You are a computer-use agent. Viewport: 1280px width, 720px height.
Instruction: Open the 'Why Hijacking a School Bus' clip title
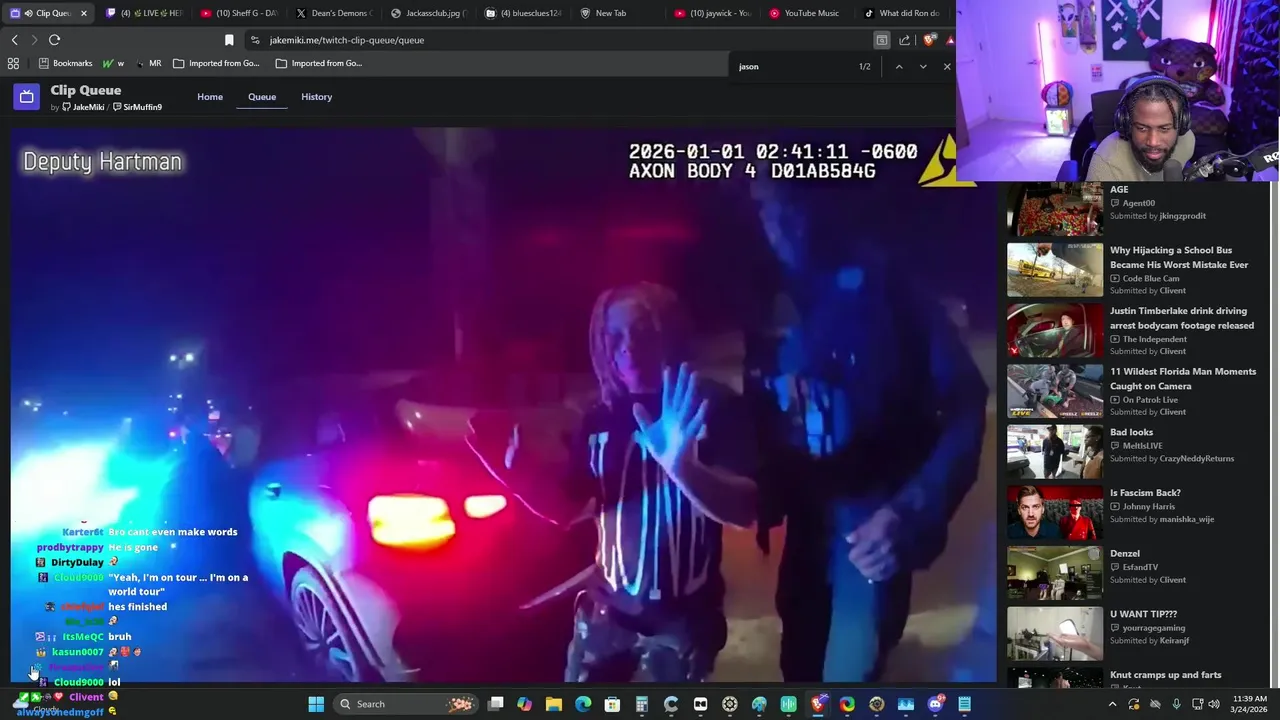(x=1179, y=257)
